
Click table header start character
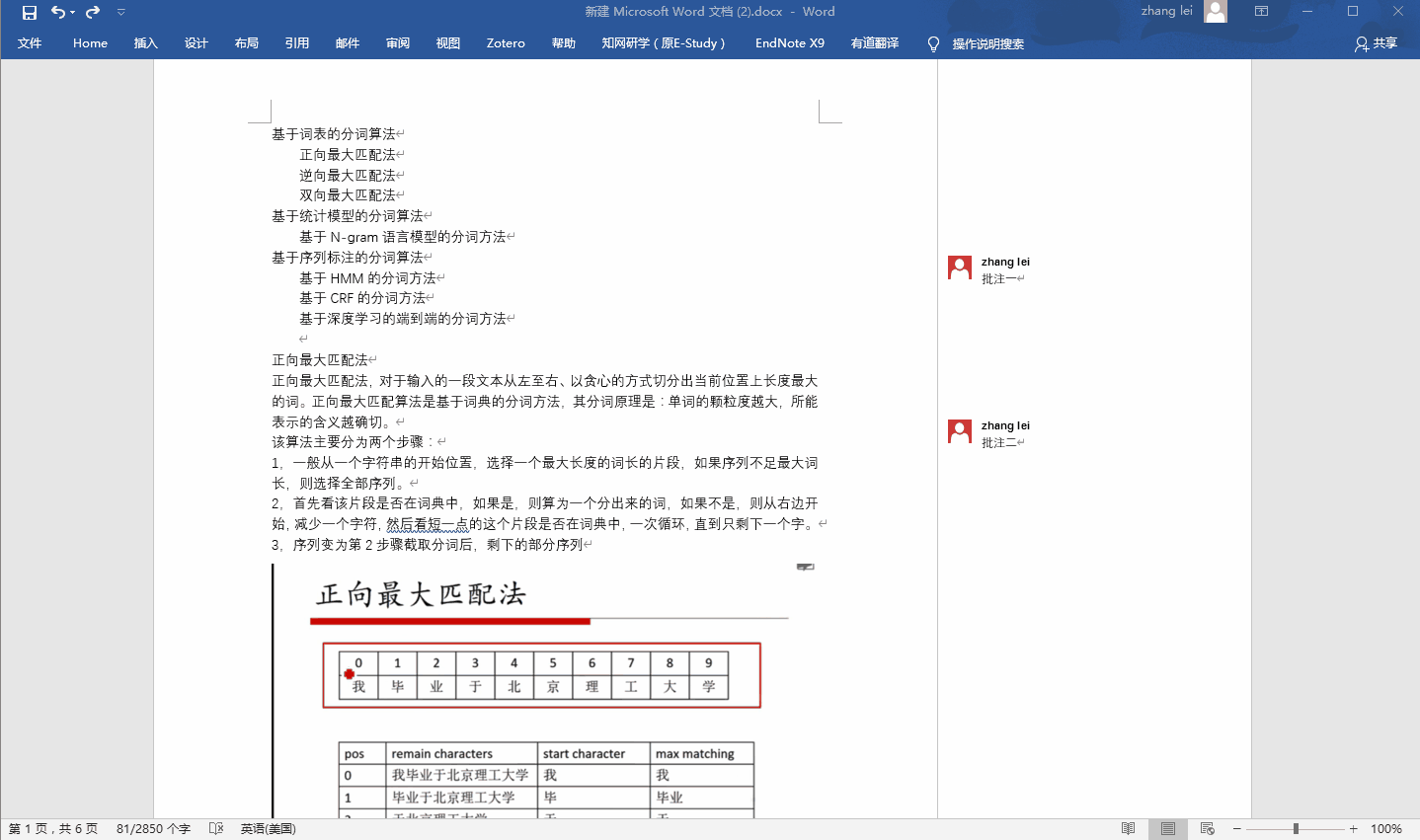click(x=584, y=754)
